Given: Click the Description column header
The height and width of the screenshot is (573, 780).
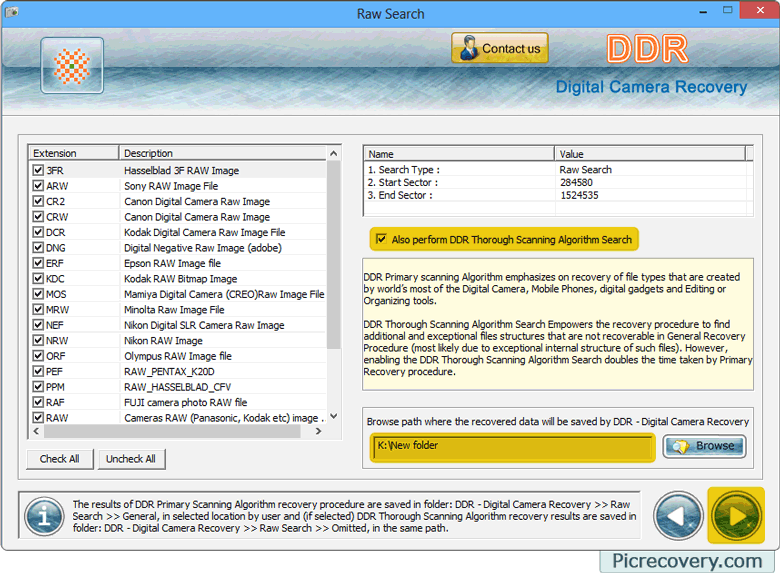Looking at the screenshot, I should pos(223,153).
